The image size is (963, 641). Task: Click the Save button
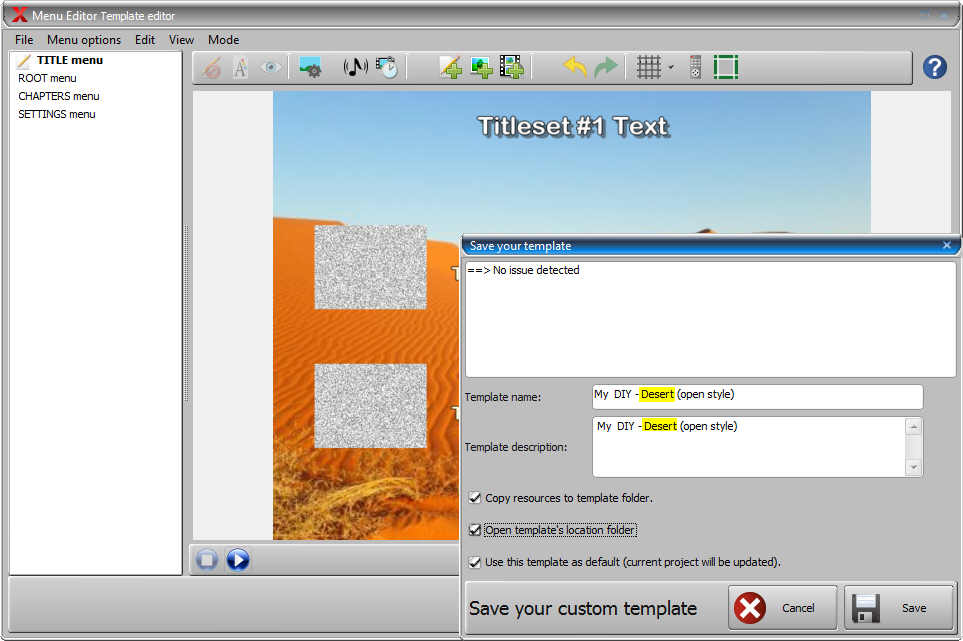click(899, 608)
